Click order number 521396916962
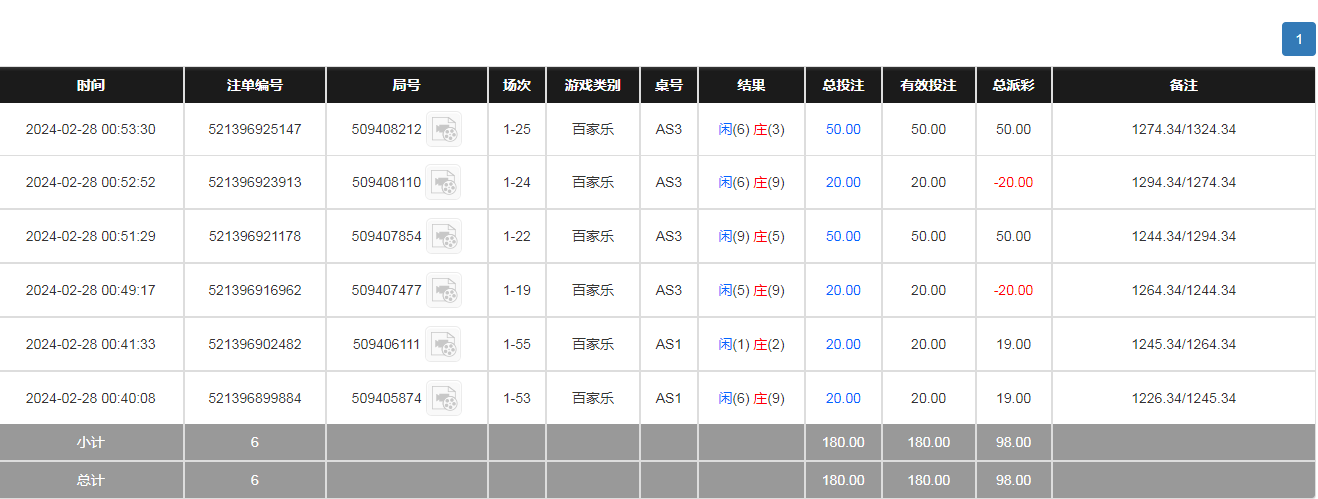Image resolution: width=1318 pixels, height=499 pixels. 255,291
